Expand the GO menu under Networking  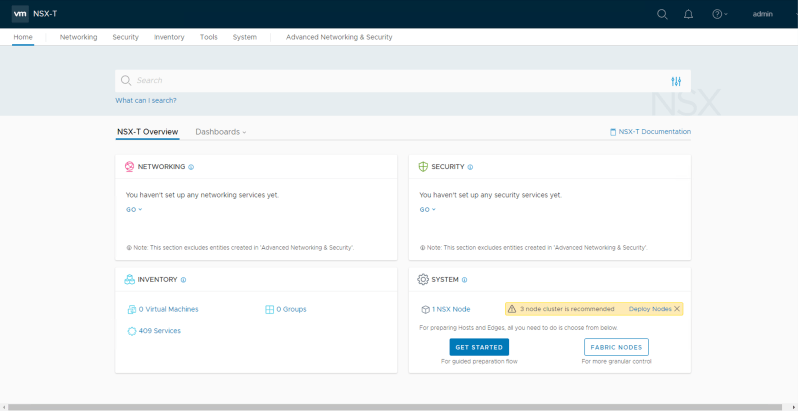pos(134,210)
